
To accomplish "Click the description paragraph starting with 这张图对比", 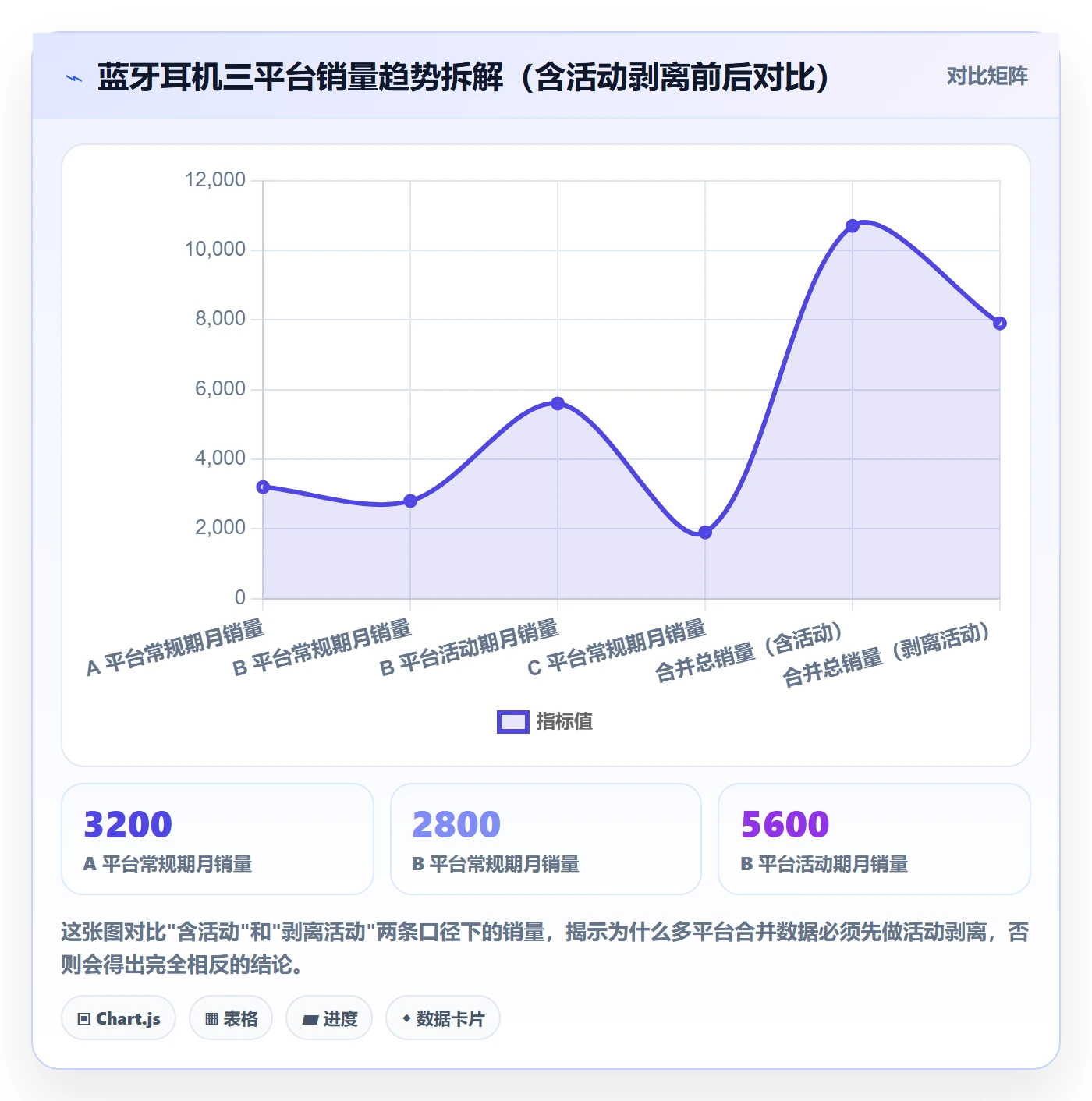I will pos(545,948).
